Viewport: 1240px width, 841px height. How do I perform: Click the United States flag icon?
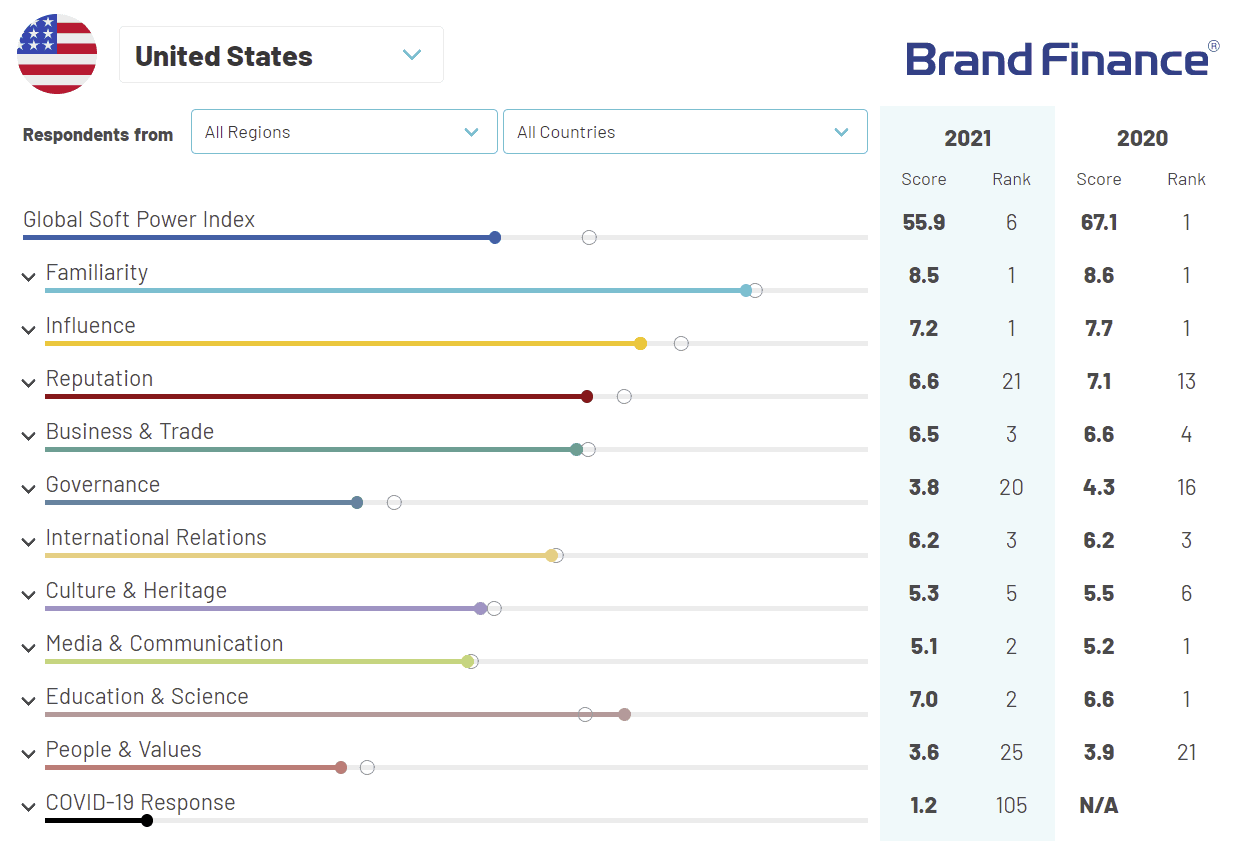[57, 55]
